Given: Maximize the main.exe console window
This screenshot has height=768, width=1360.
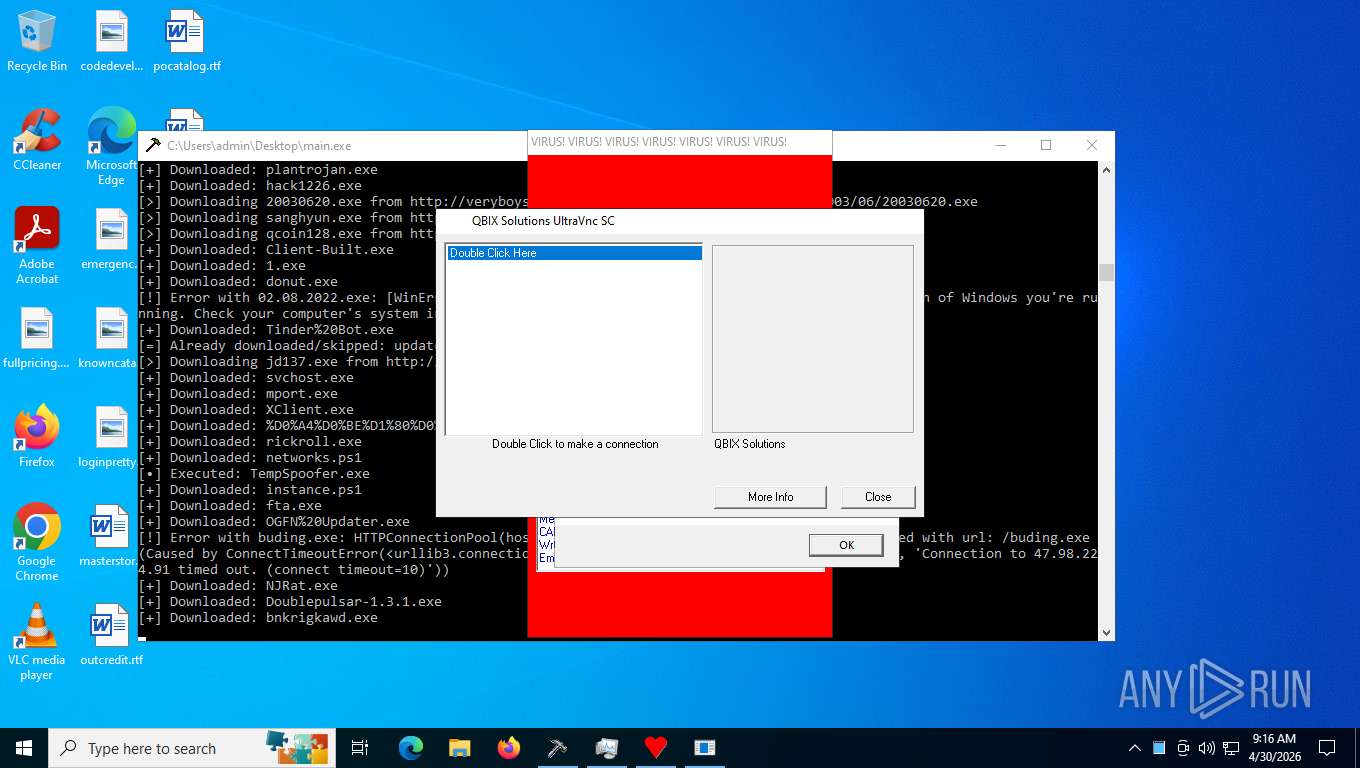Looking at the screenshot, I should pyautogui.click(x=1046, y=145).
